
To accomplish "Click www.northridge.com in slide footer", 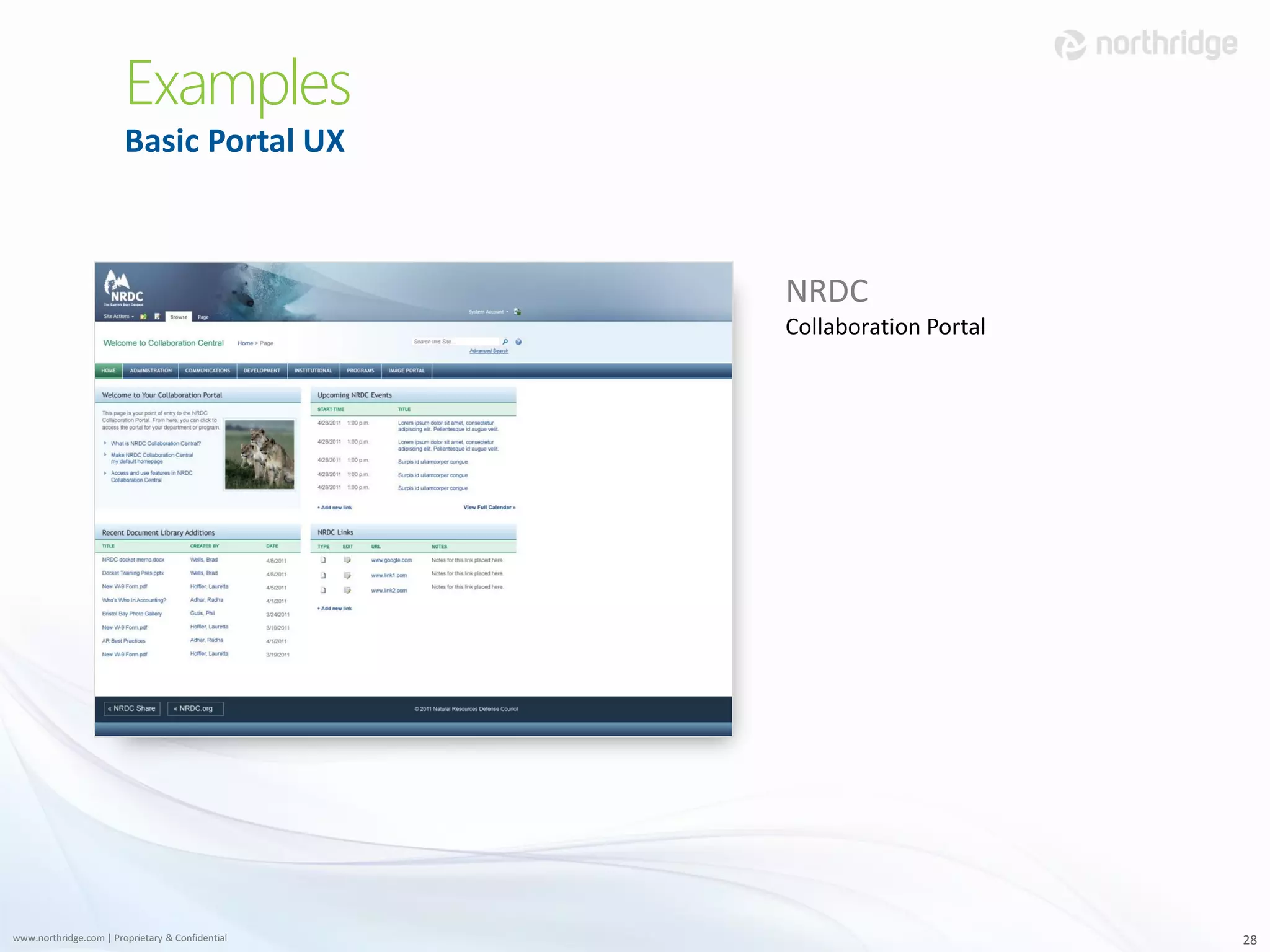I will [x=59, y=938].
